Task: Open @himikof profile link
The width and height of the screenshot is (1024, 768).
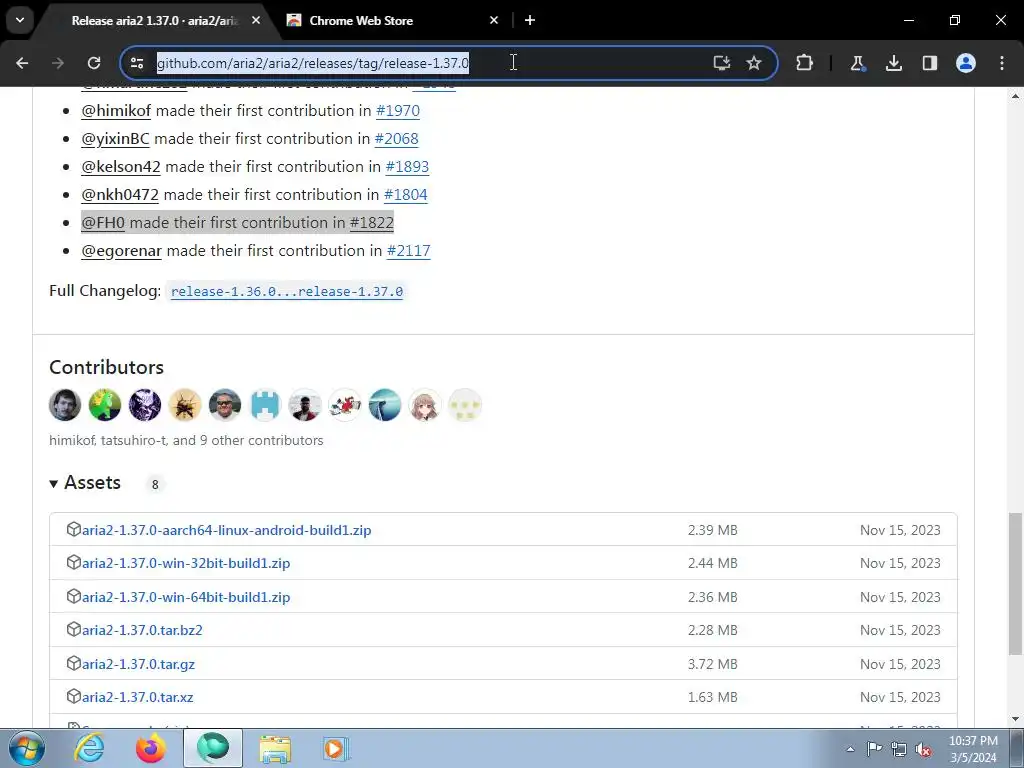Action: click(116, 110)
